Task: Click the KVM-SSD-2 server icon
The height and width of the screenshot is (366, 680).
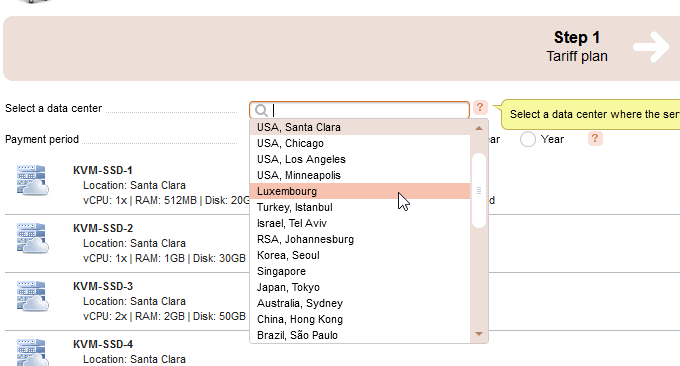Action: click(x=33, y=238)
